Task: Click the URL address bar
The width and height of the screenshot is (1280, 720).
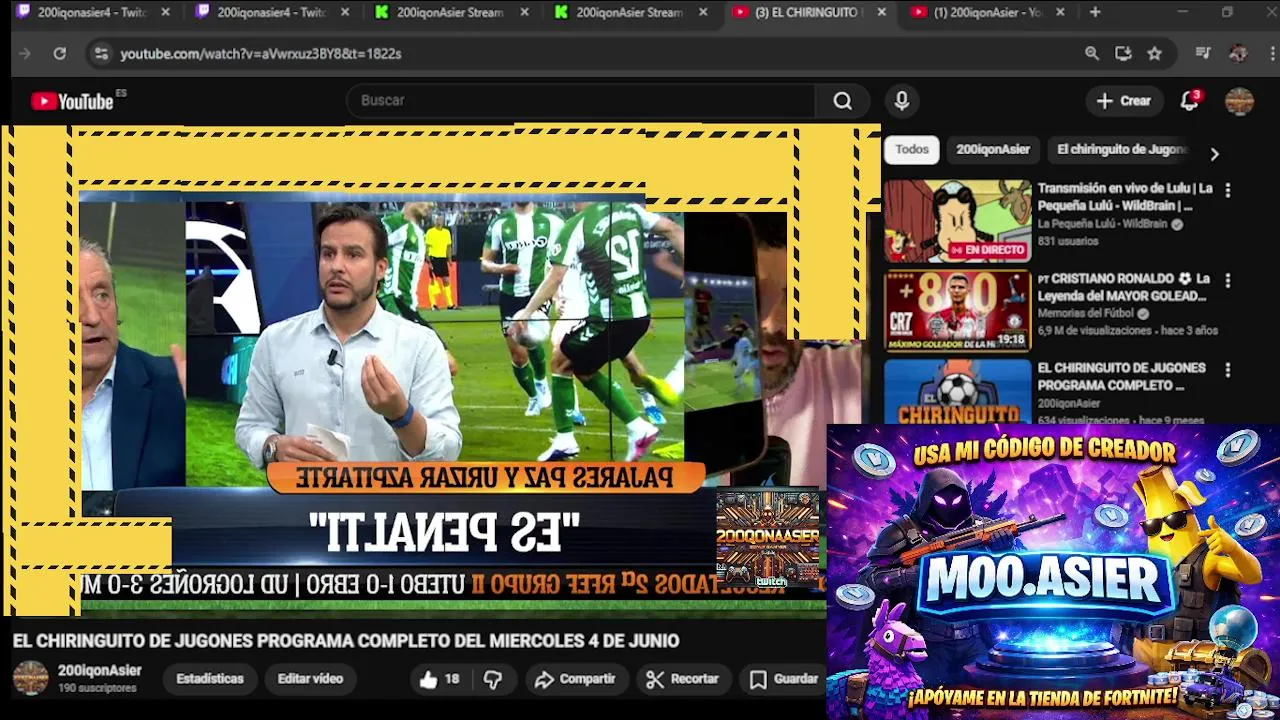Action: pyautogui.click(x=580, y=53)
